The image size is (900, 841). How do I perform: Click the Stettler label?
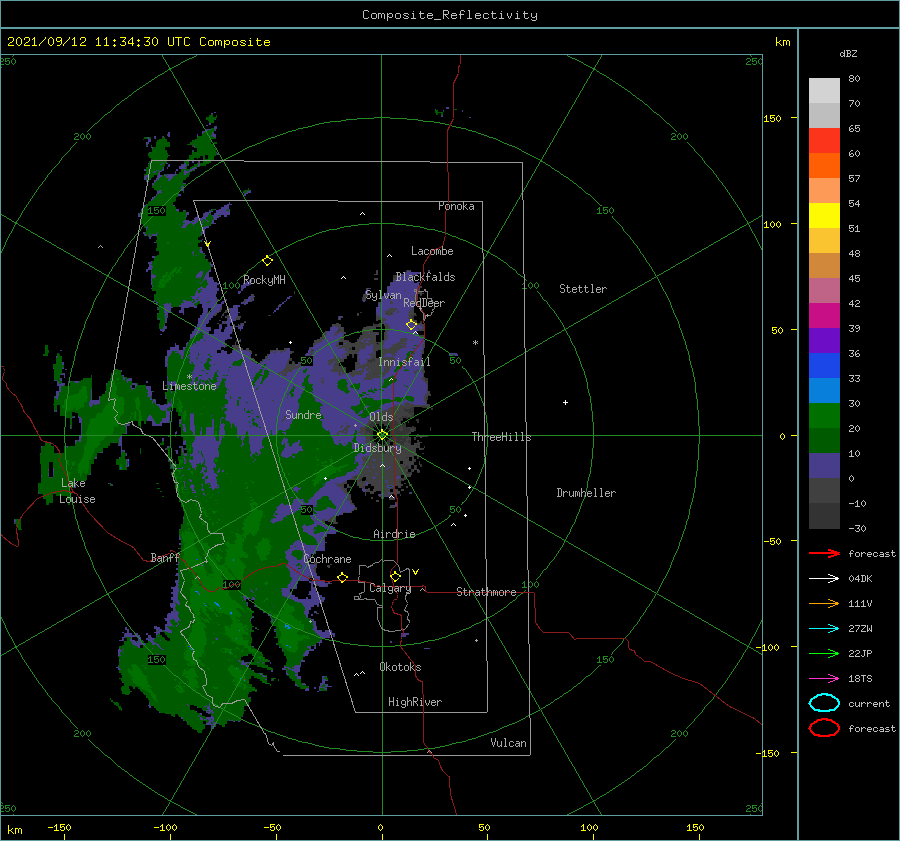click(x=583, y=289)
